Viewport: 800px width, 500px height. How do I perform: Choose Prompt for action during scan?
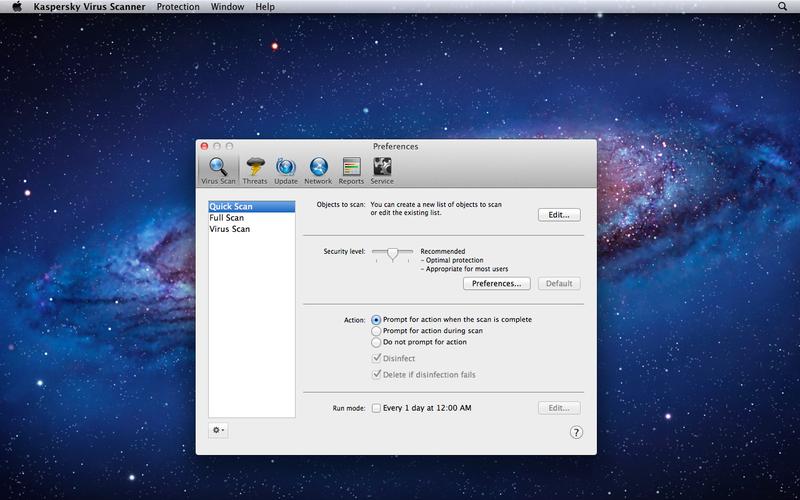(376, 331)
